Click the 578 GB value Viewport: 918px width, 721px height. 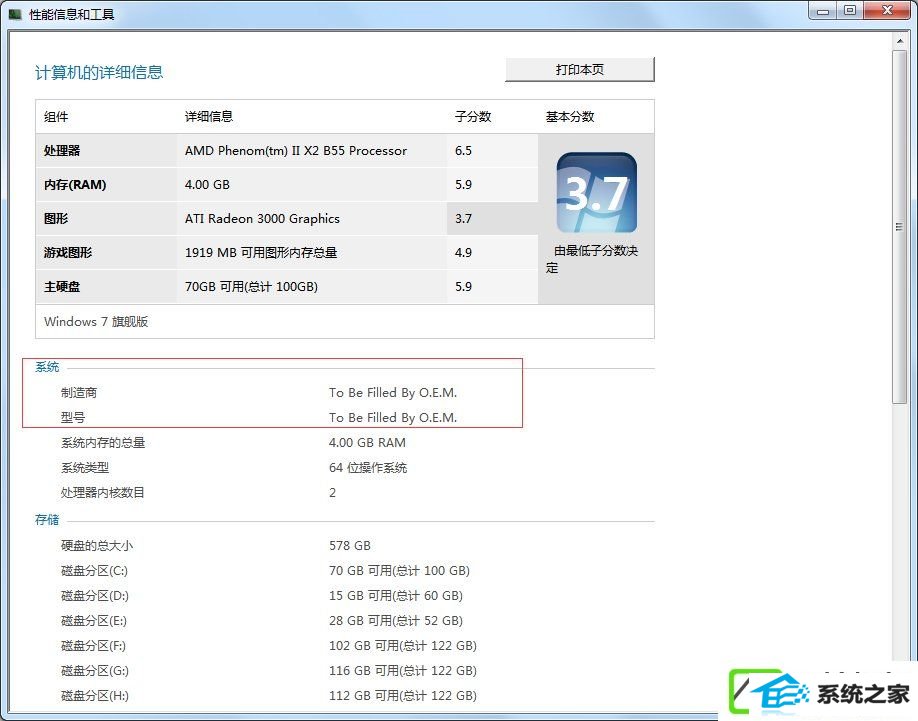click(x=350, y=545)
